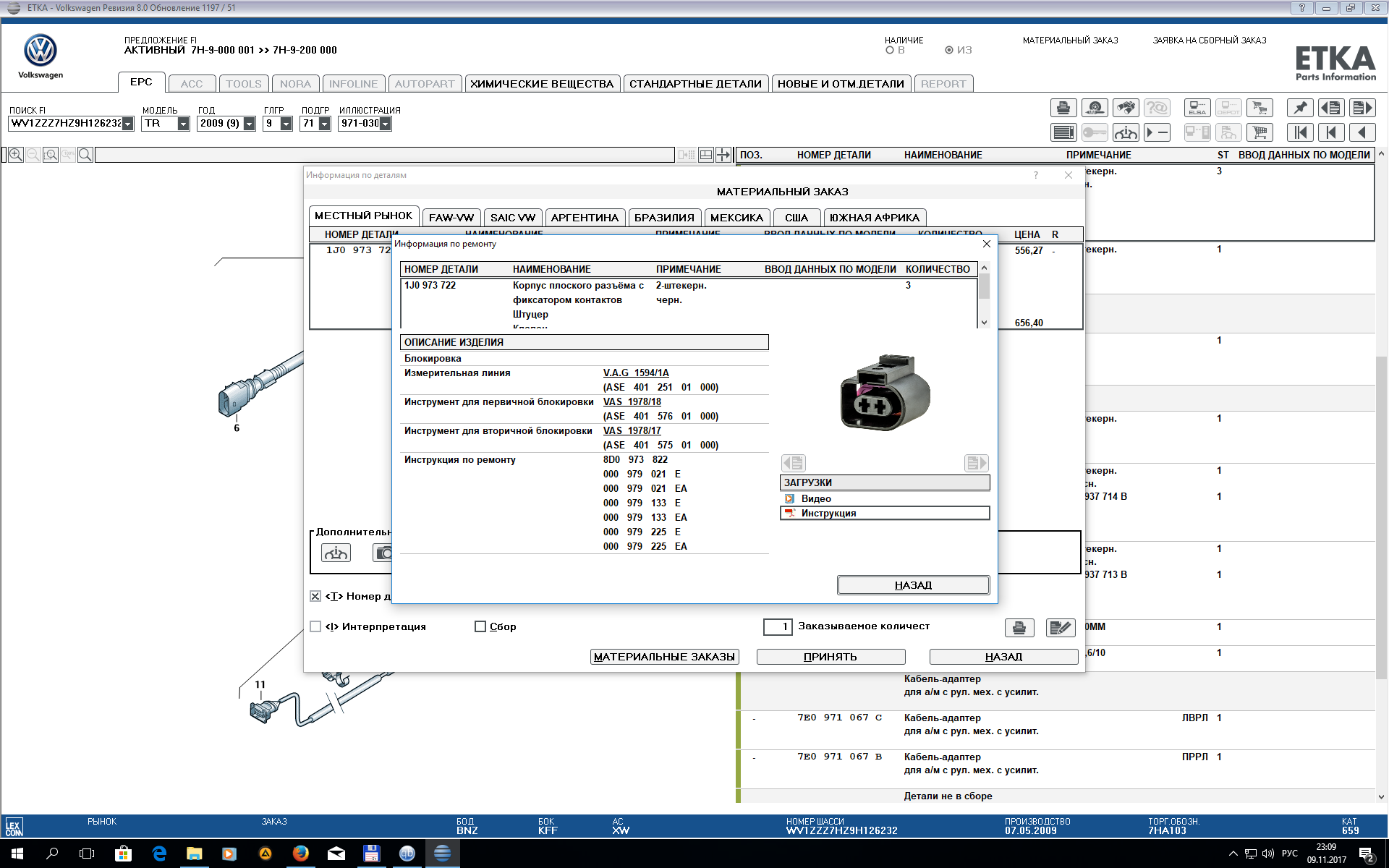Open the МОДЕЛЬ dropdown
Screen dimensions: 1389x868
pyautogui.click(x=184, y=124)
